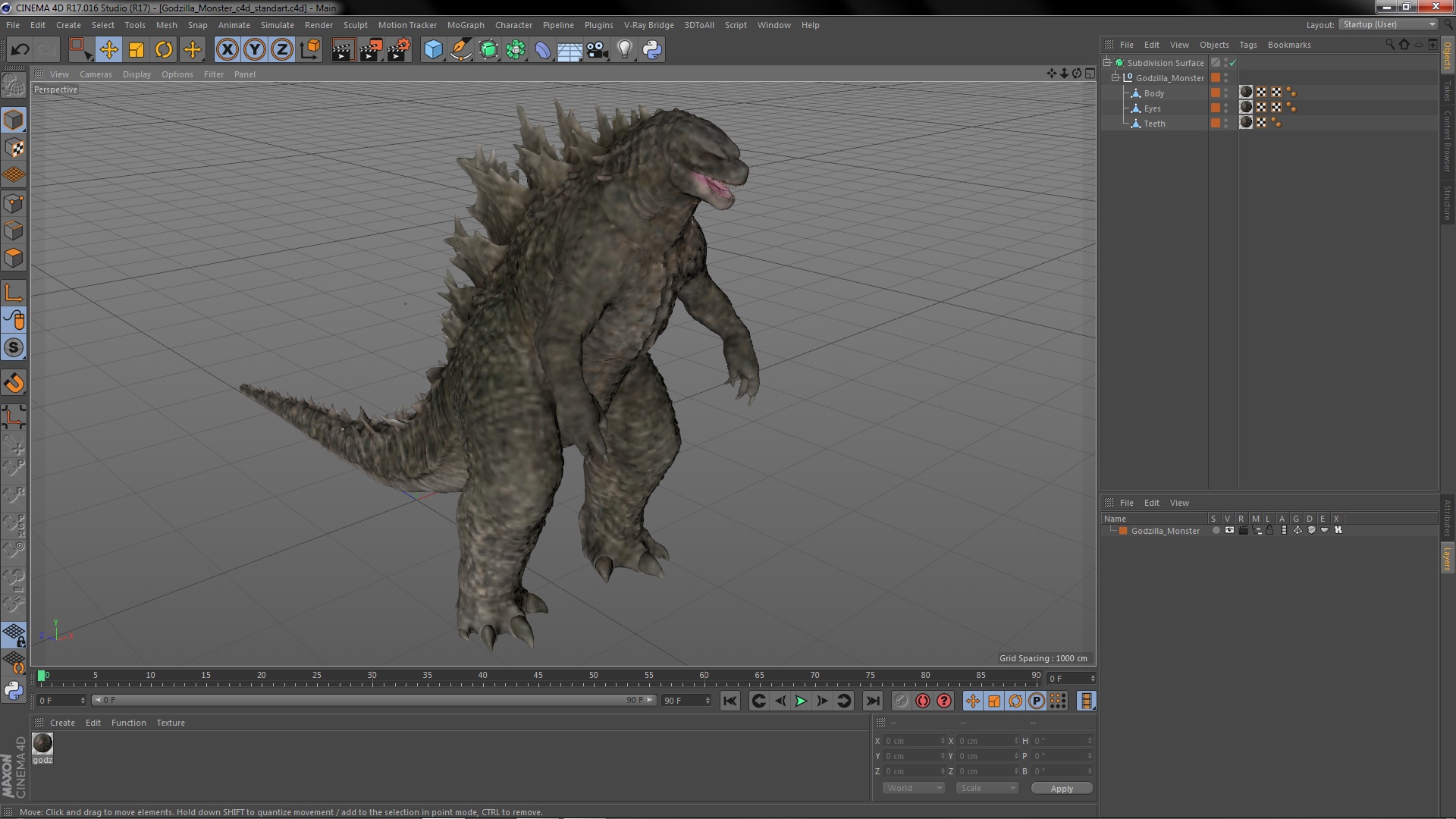Click the red Autokeying question-mark button

click(x=943, y=701)
